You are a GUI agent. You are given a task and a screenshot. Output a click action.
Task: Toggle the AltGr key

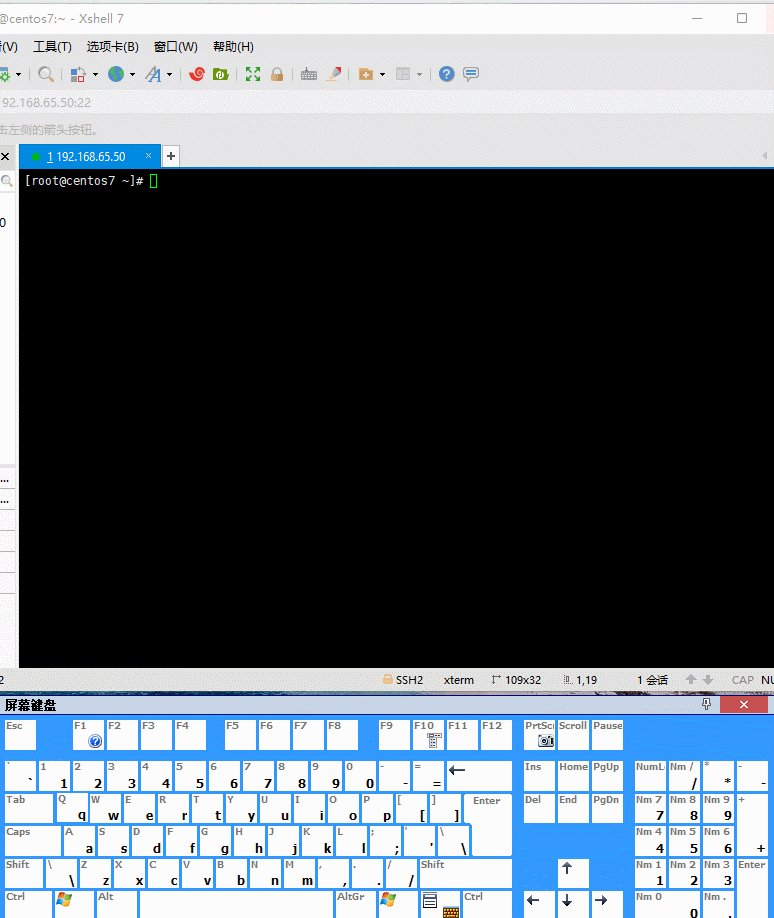[355, 903]
